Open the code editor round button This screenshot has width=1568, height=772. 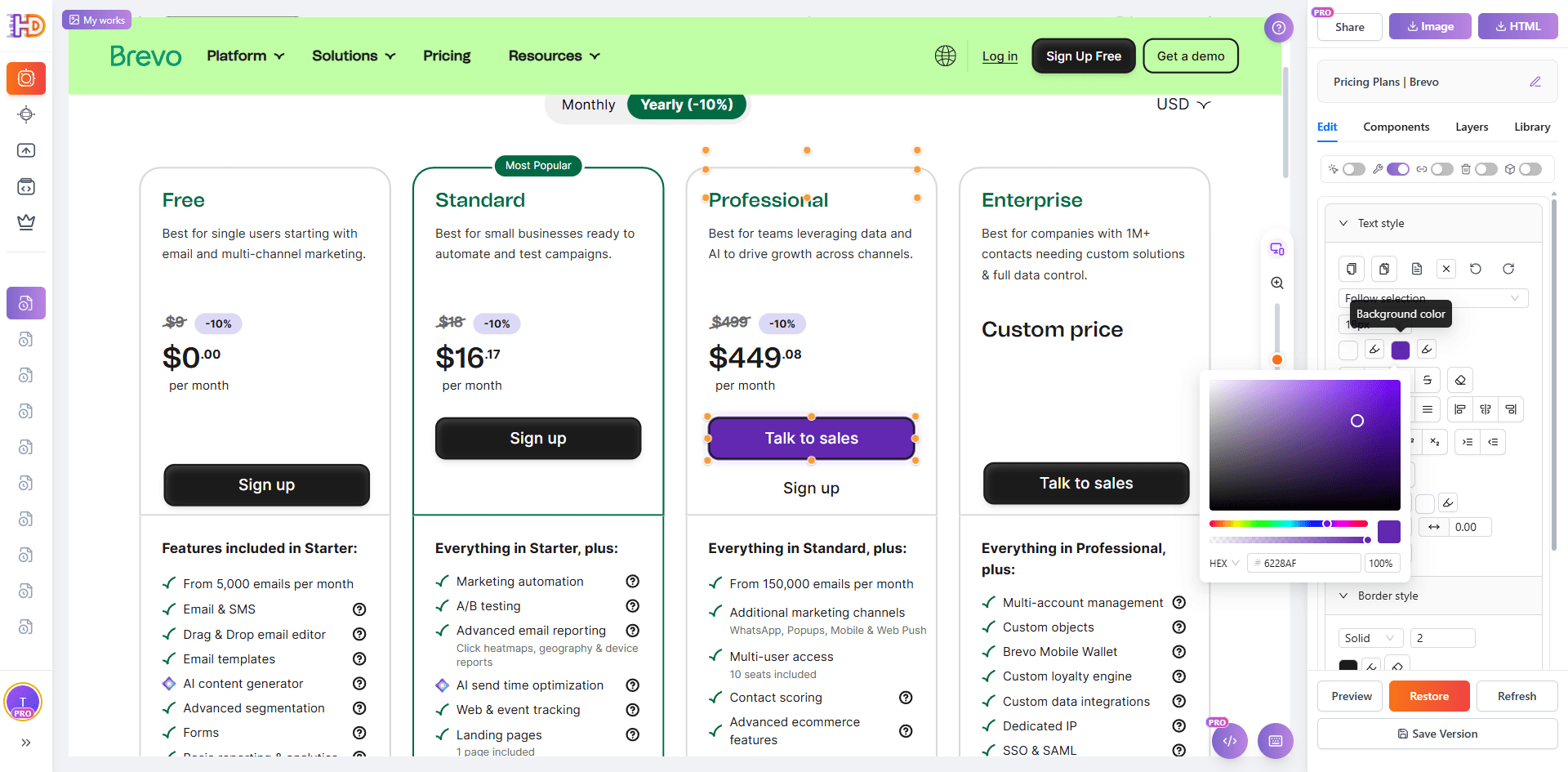pyautogui.click(x=1230, y=741)
